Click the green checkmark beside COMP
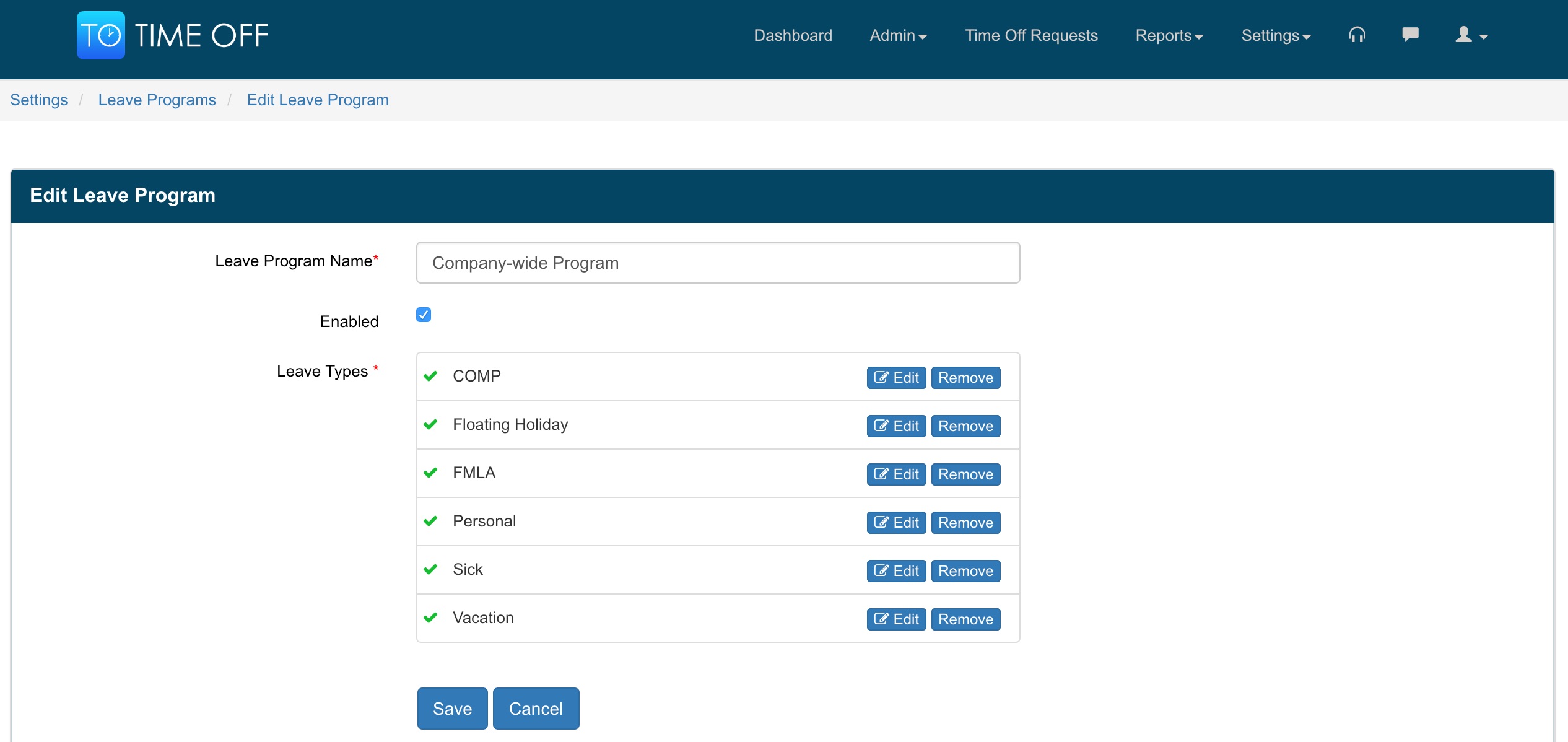This screenshot has height=742, width=1568. [x=430, y=376]
